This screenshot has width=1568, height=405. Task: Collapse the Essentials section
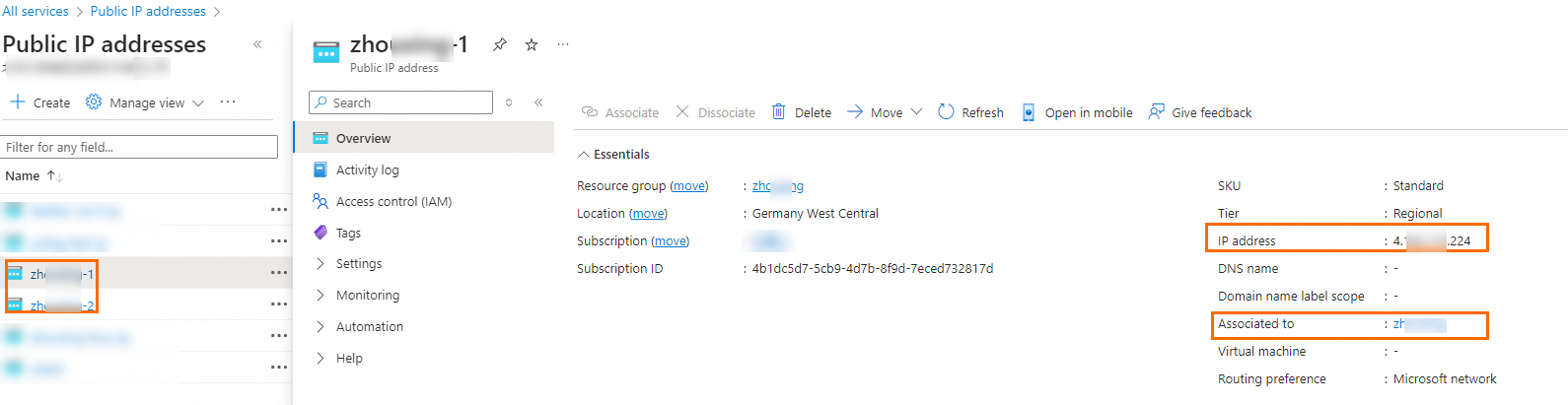[x=584, y=155]
